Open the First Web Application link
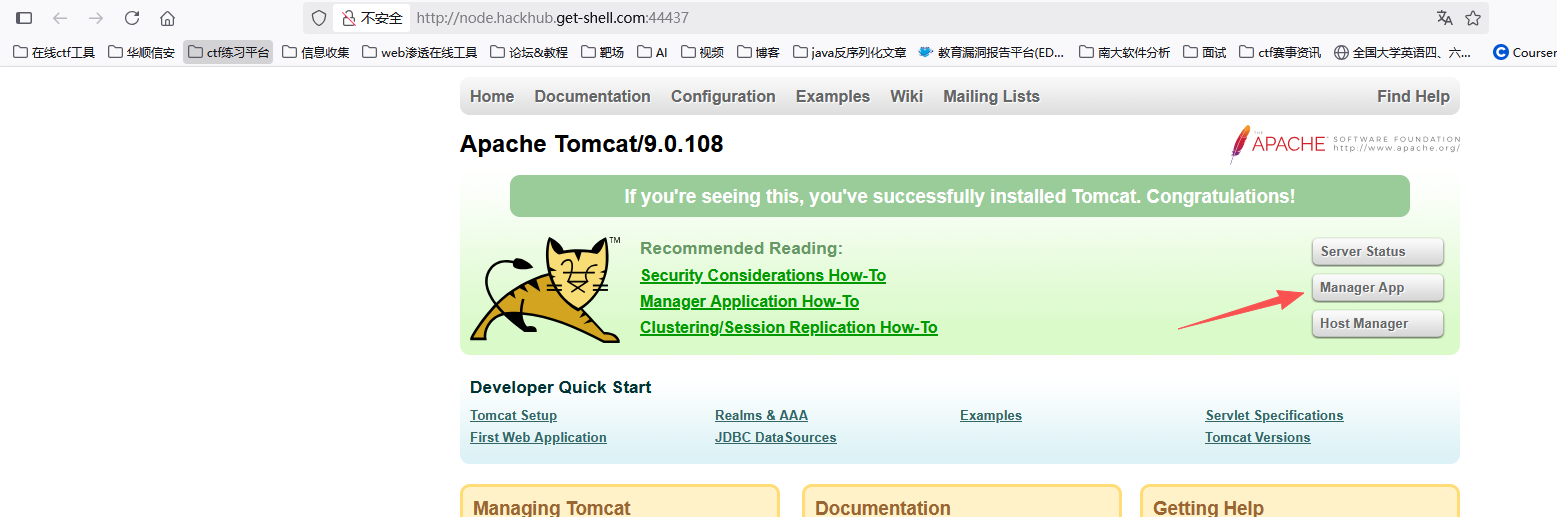Screen dimensions: 1557x517 [x=538, y=437]
